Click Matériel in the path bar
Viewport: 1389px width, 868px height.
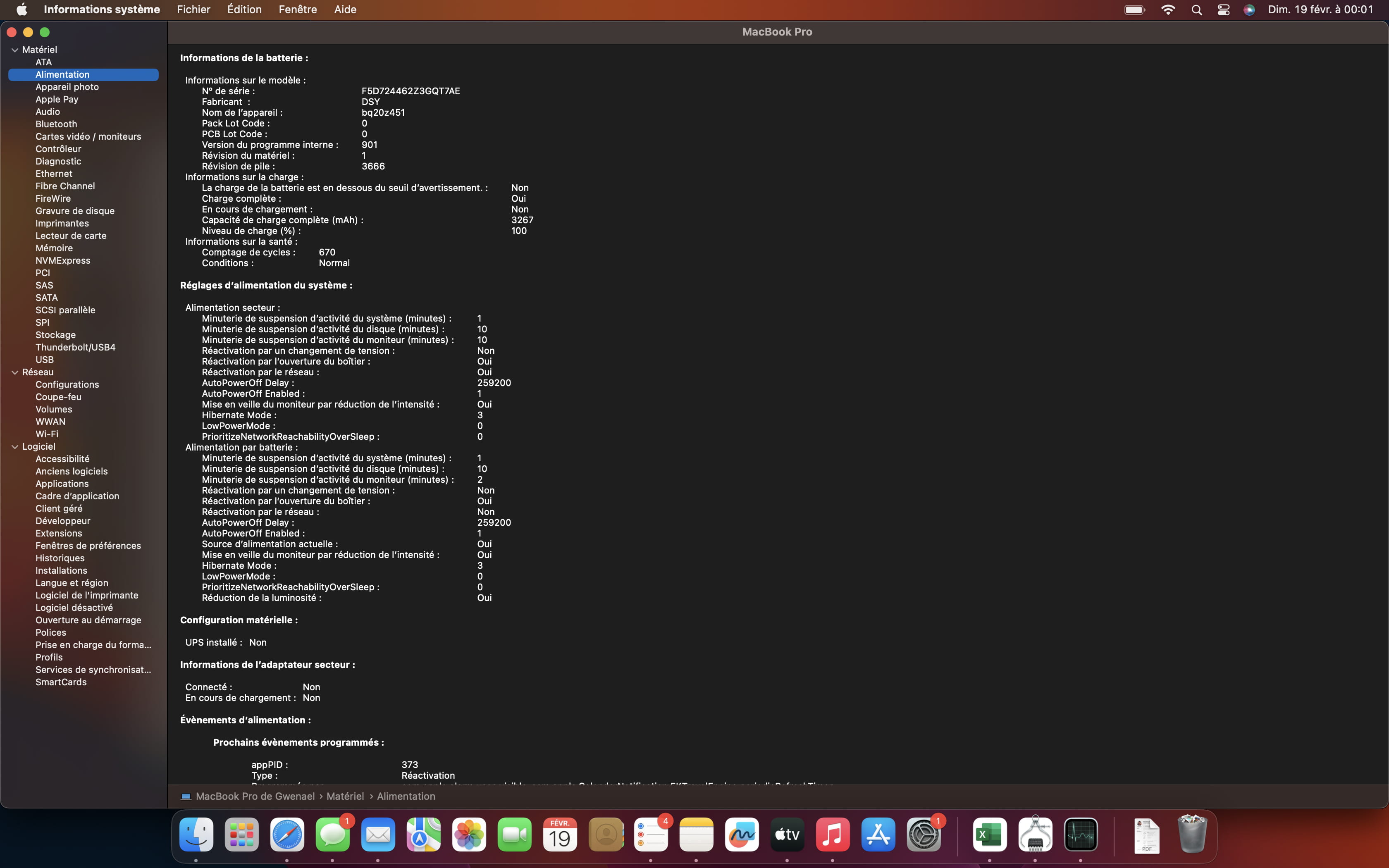345,796
